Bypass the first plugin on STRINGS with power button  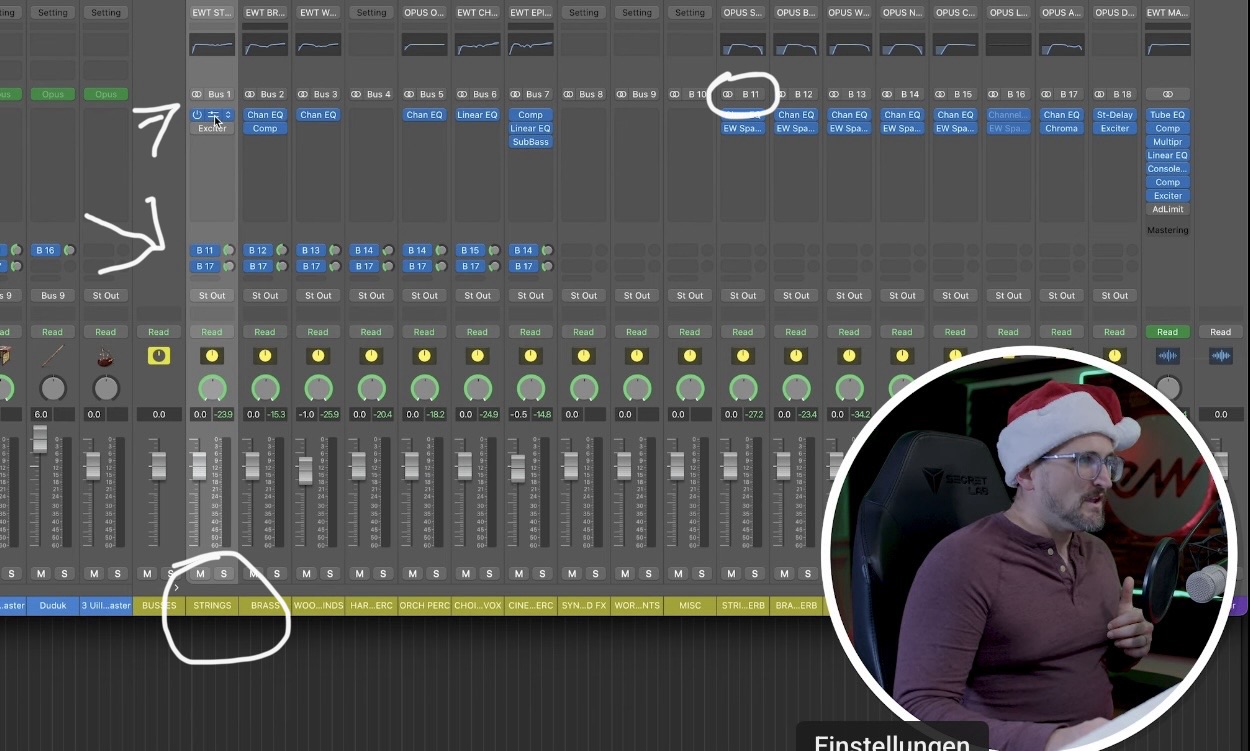[x=197, y=115]
